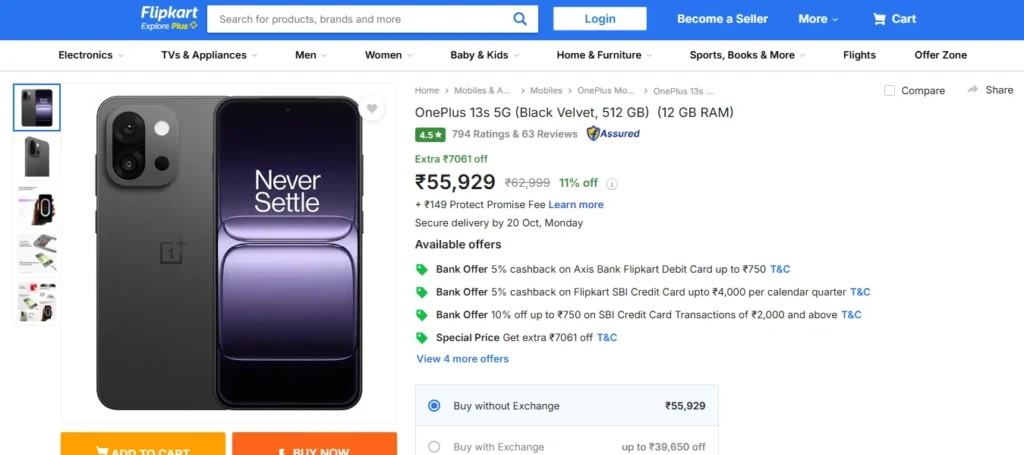Image resolution: width=1024 pixels, height=455 pixels.
Task: Expand the Electronics category dropdown
Action: pyautogui.click(x=91, y=55)
